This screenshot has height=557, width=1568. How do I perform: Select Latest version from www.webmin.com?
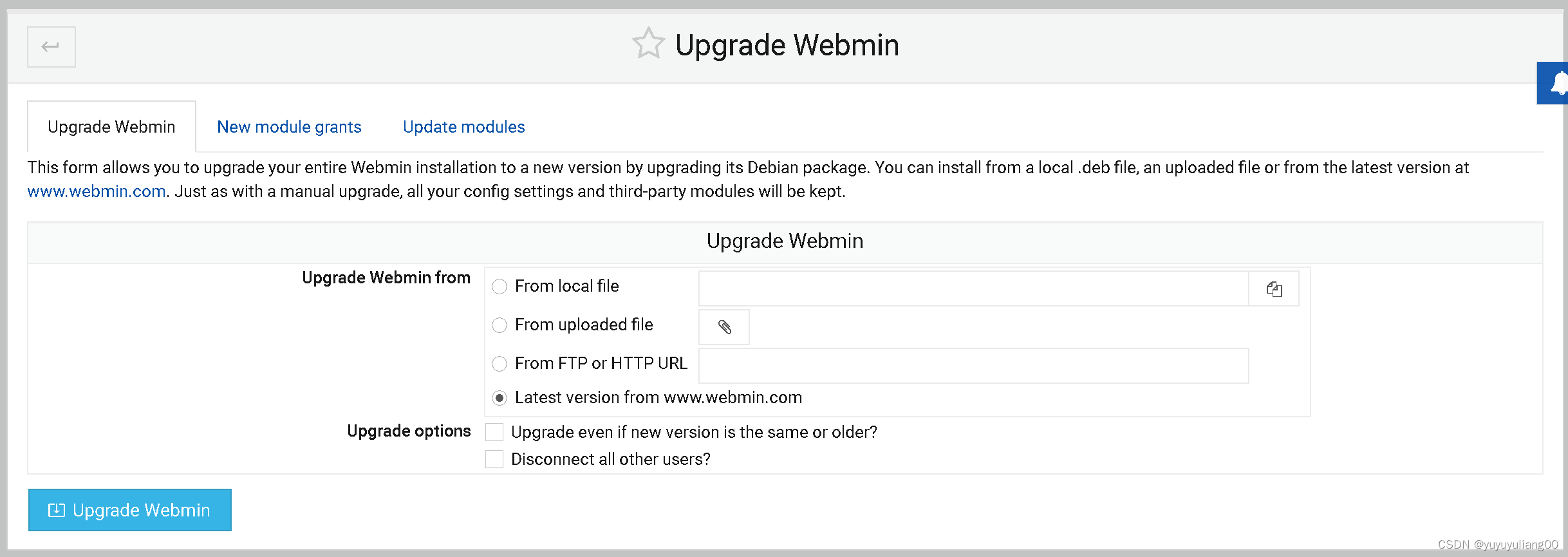[499, 398]
